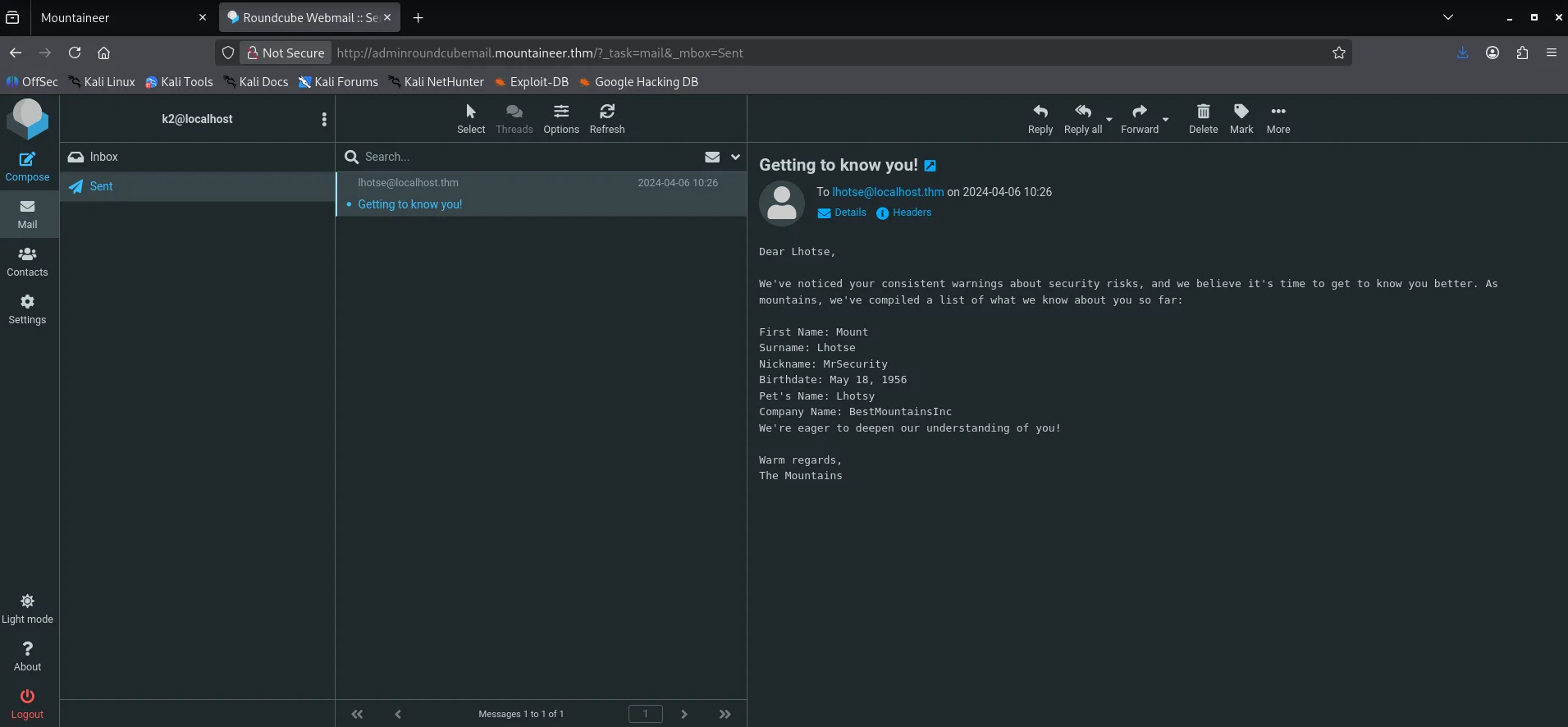Switch to the Mountaineer browser tab
Image resolution: width=1568 pixels, height=727 pixels.
pyautogui.click(x=115, y=17)
